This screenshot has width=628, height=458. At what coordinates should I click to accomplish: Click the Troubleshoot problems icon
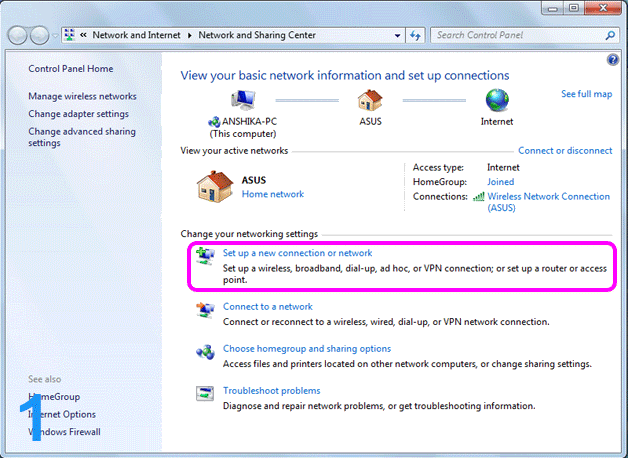point(205,394)
